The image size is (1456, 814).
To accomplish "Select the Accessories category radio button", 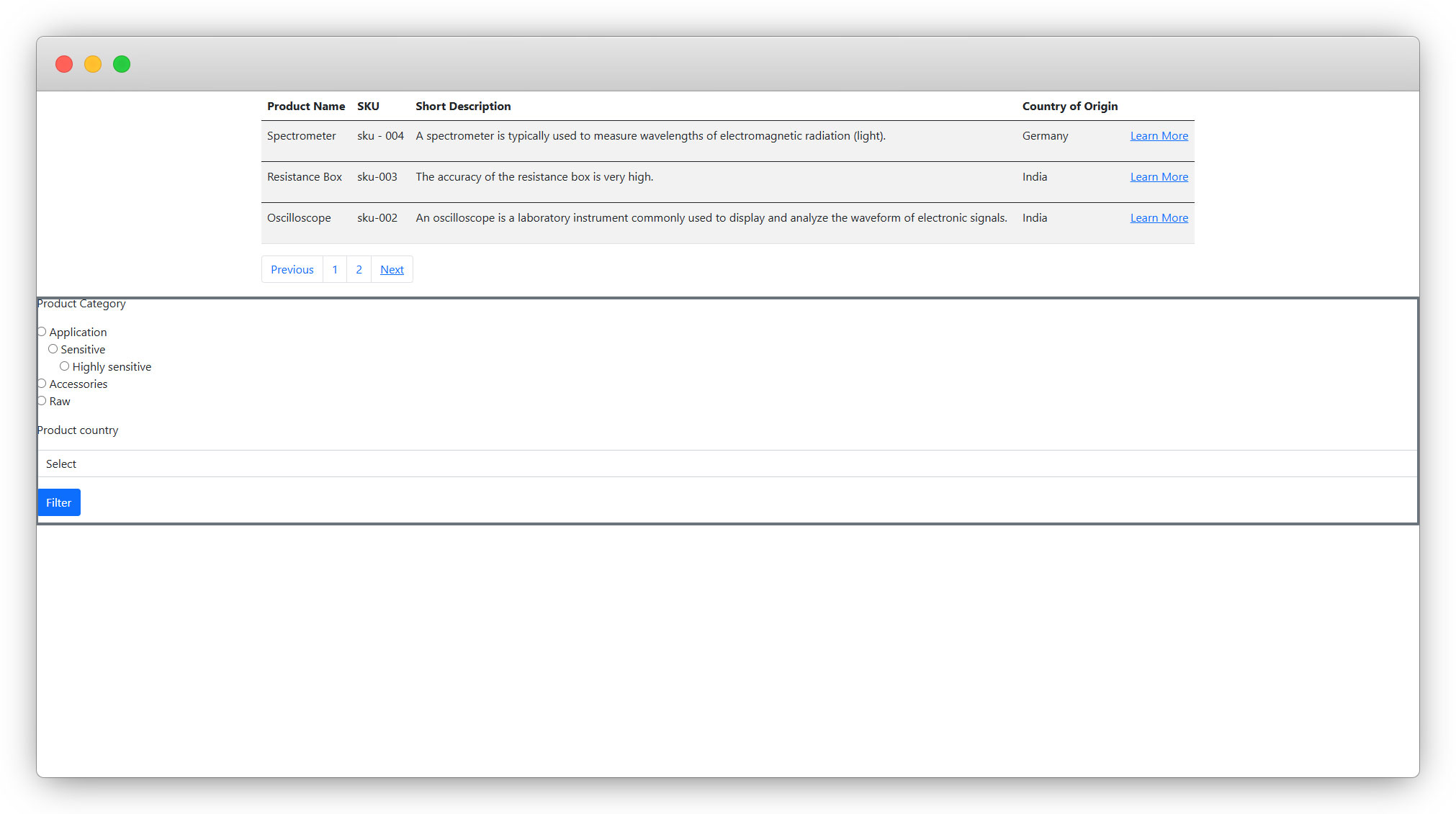I will [42, 384].
